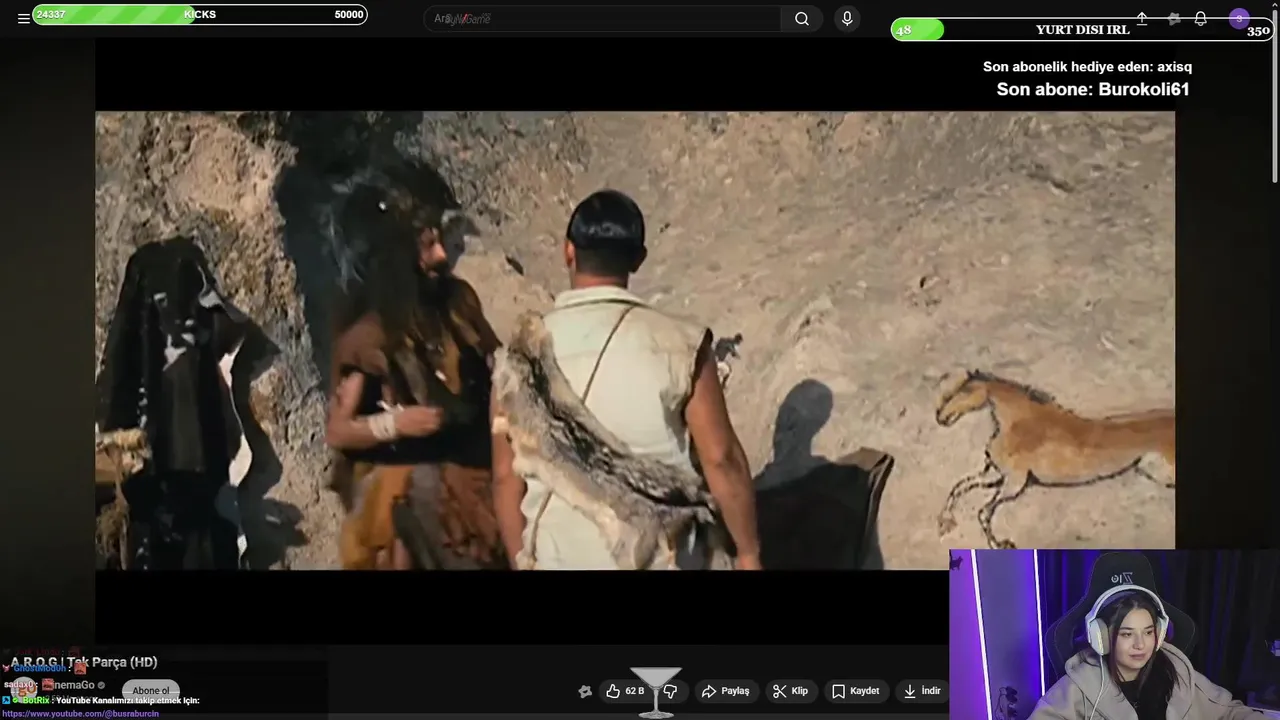This screenshot has height=720, width=1280.
Task: Click the streamer webcam overlay
Action: [x=1114, y=634]
